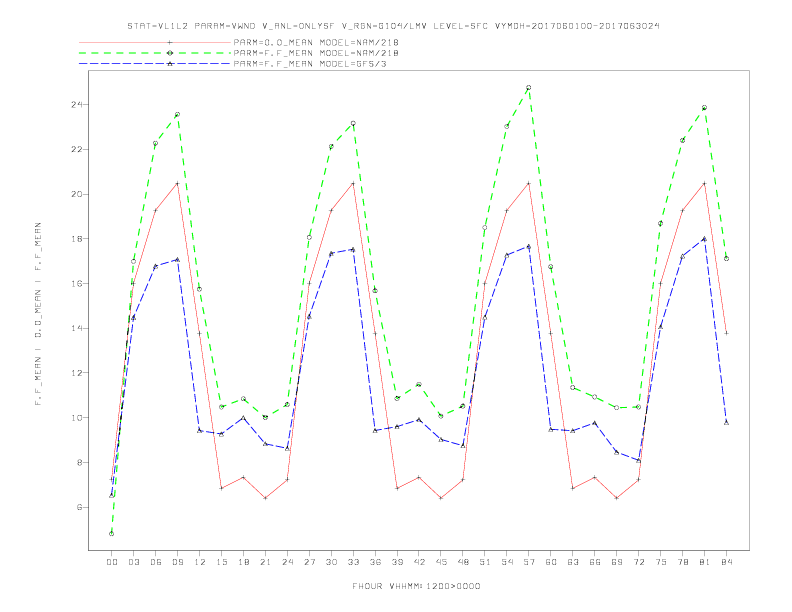Click x-axis forecast hour label 24

pos(287,562)
